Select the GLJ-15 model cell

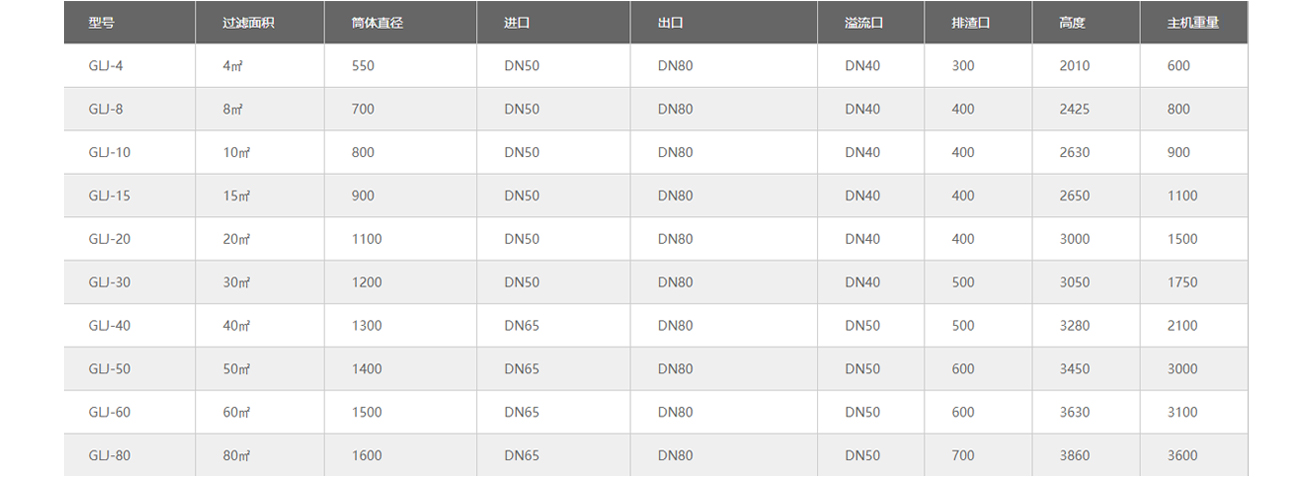pyautogui.click(x=109, y=196)
